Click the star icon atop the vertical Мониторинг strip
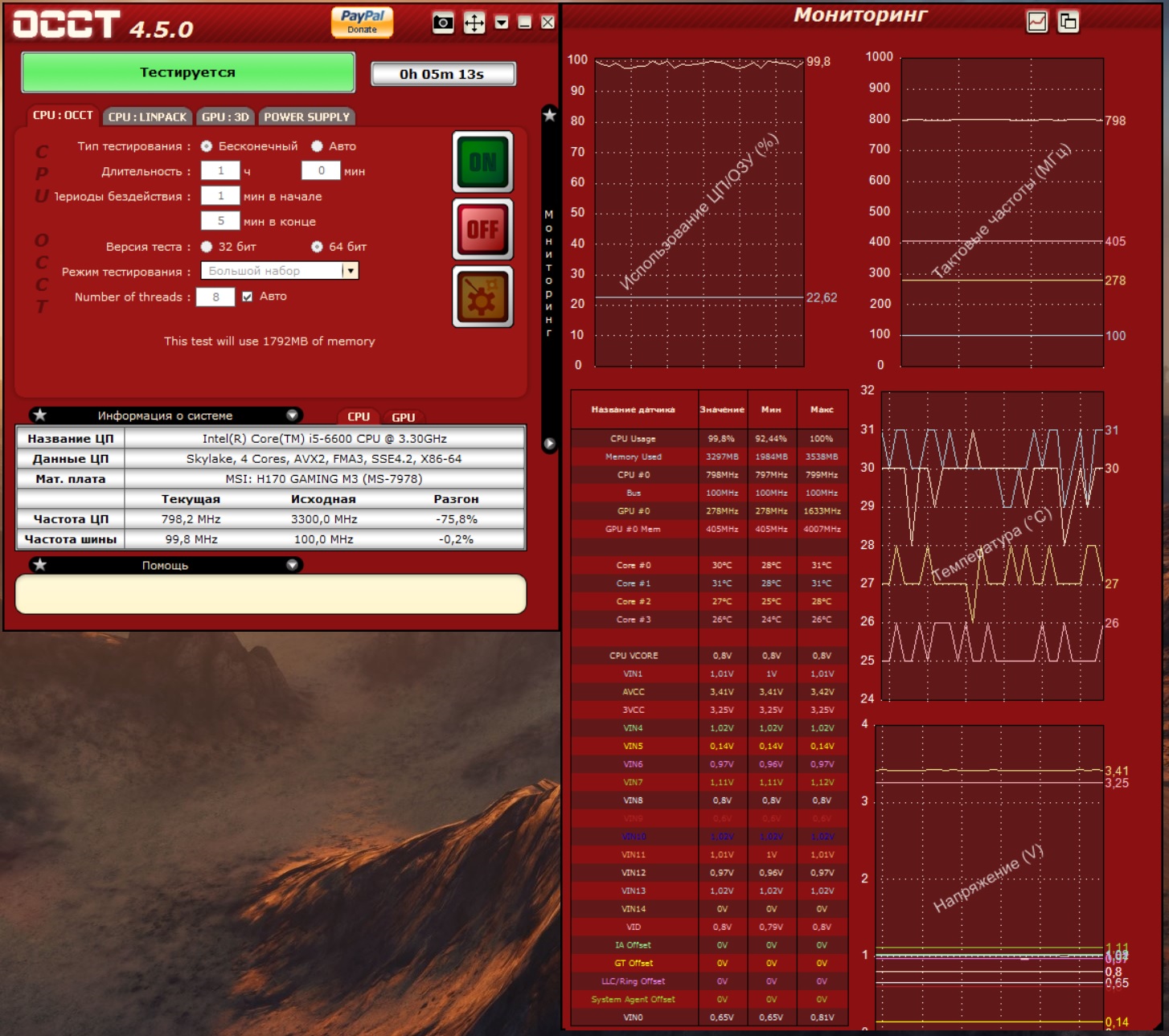Image resolution: width=1169 pixels, height=1036 pixels. [x=550, y=115]
